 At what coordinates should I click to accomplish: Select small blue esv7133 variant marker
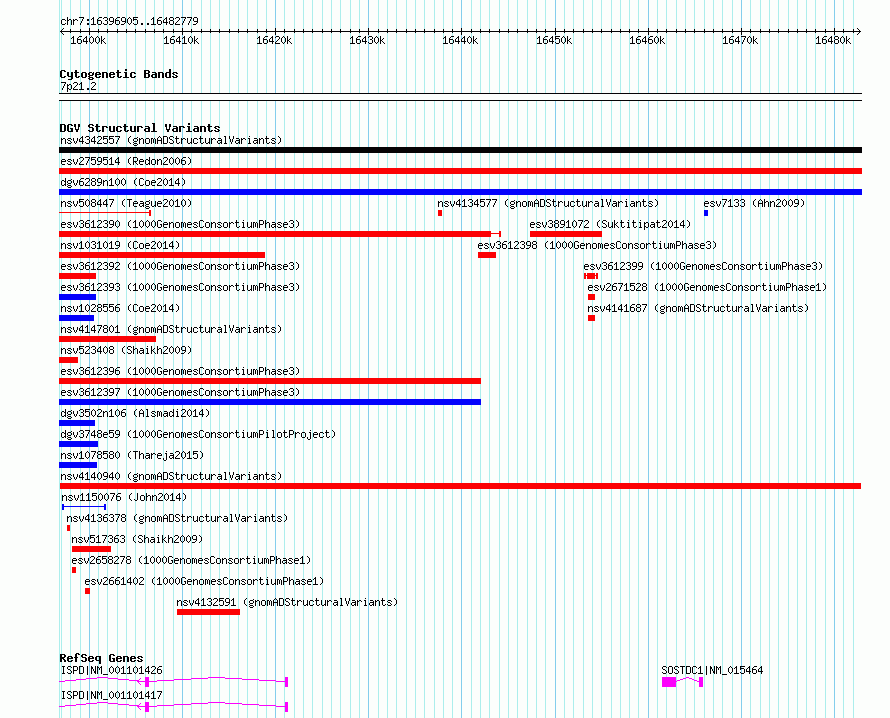(x=706, y=213)
